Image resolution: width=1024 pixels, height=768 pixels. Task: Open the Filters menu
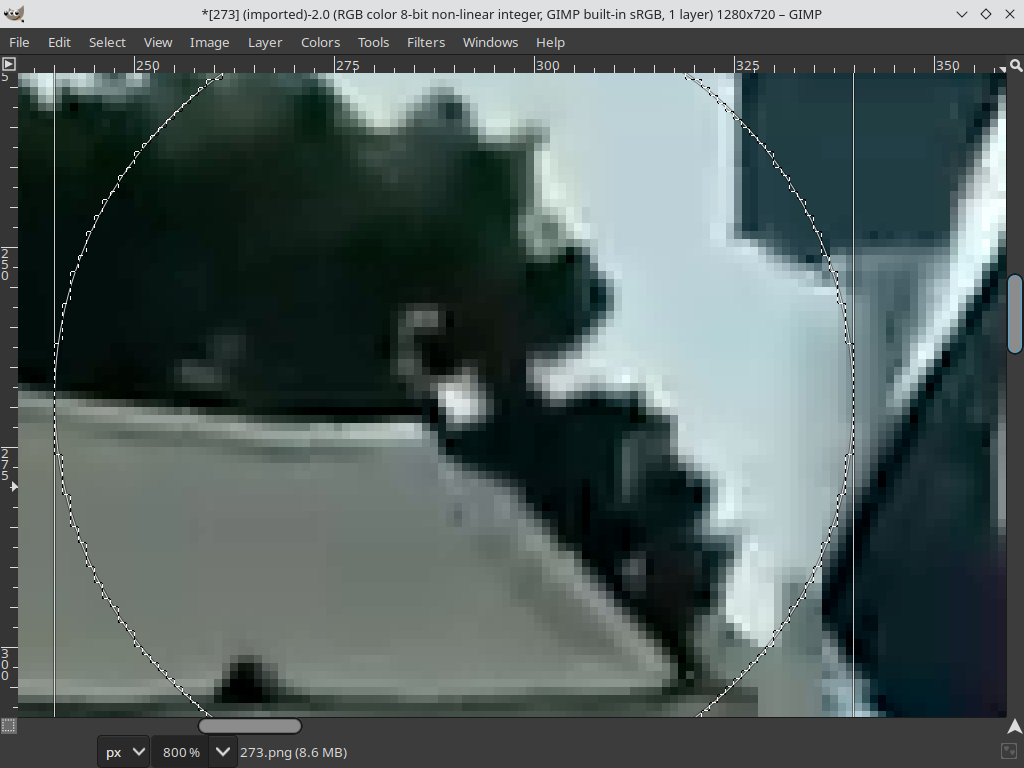tap(426, 42)
